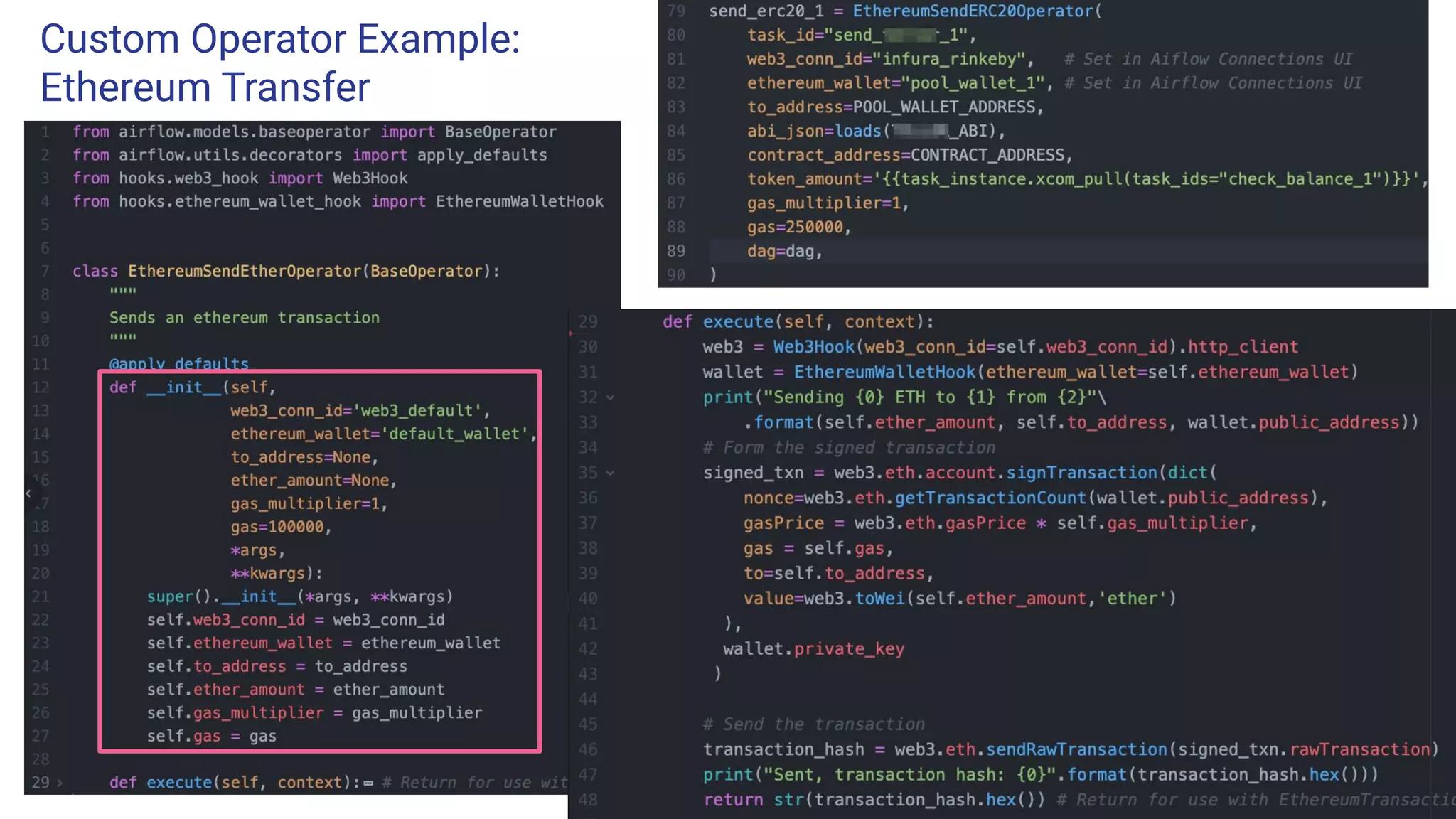Click ethereum_wallet="pool_wallet_1" on line 82
The height and width of the screenshot is (819, 1456).
point(900,83)
